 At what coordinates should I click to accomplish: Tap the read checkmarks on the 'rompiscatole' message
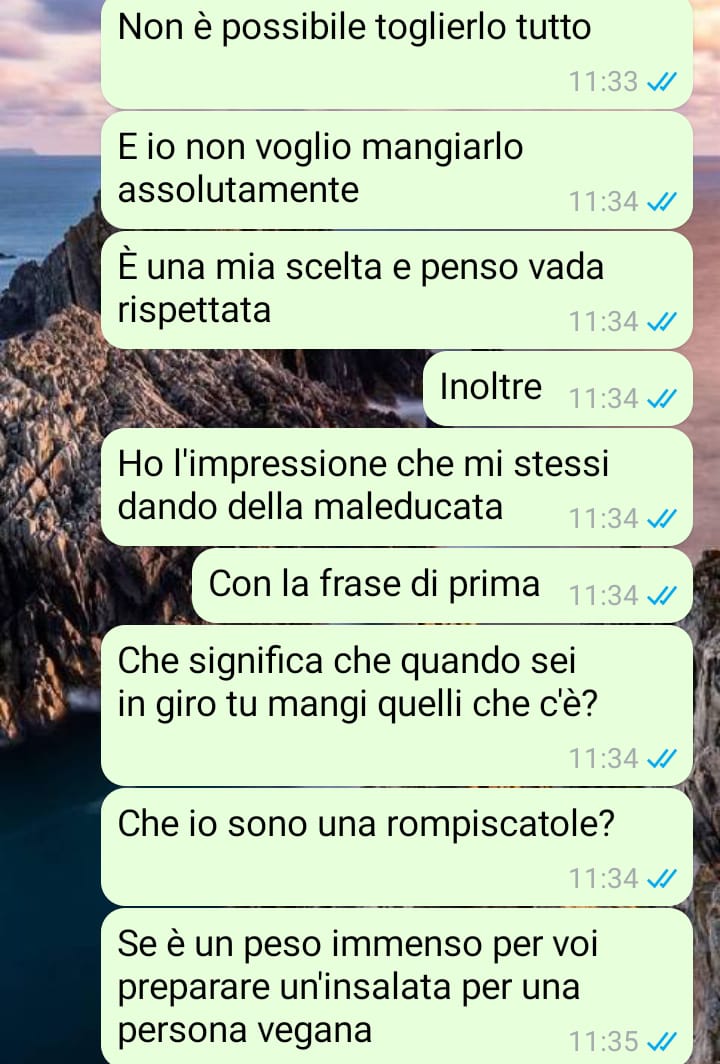(x=662, y=879)
